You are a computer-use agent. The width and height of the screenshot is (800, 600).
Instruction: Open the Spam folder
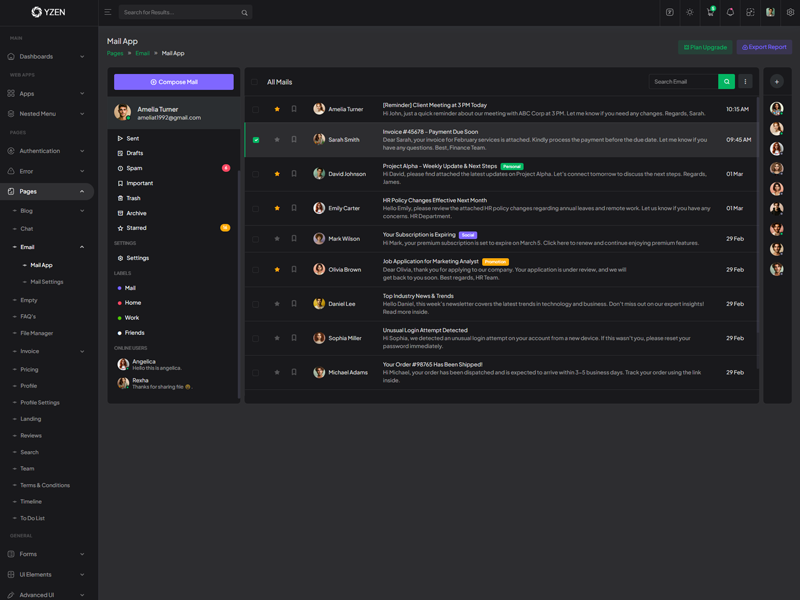[134, 168]
